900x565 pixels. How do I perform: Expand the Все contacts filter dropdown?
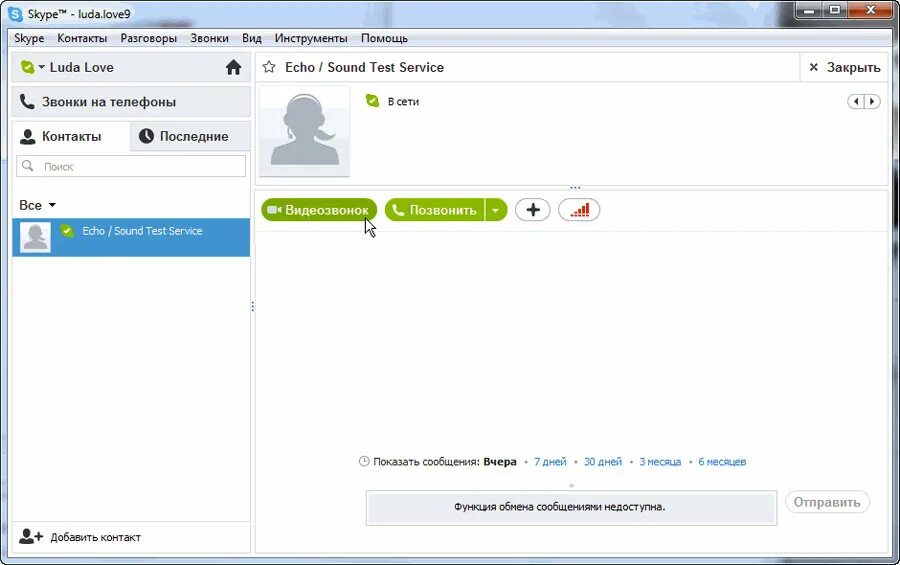(x=37, y=205)
